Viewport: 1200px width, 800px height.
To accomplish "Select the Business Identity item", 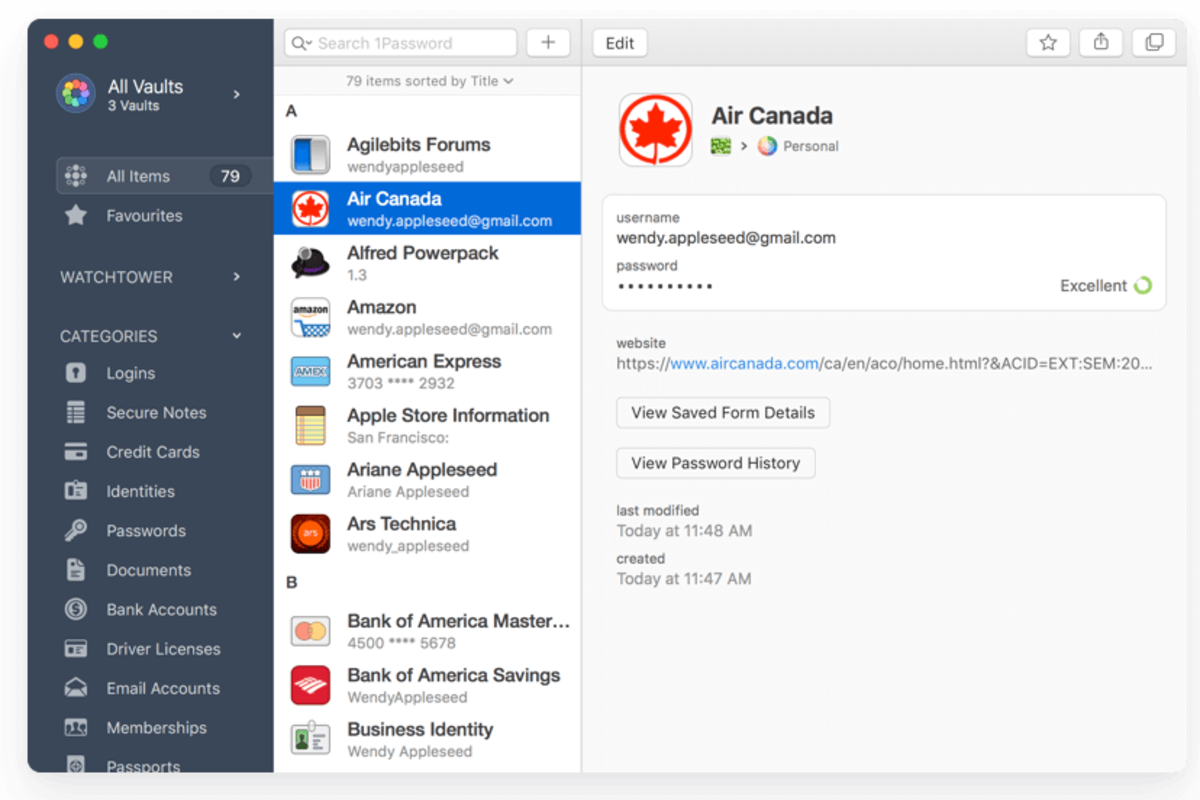I will [x=427, y=739].
